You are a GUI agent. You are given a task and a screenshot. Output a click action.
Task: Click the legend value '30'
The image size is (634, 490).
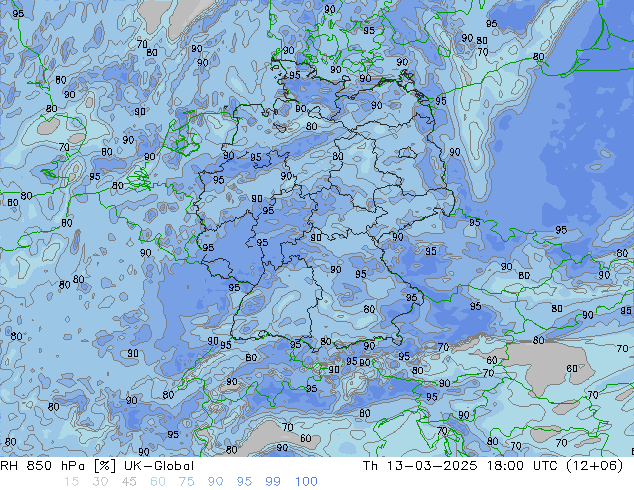[x=100, y=482]
